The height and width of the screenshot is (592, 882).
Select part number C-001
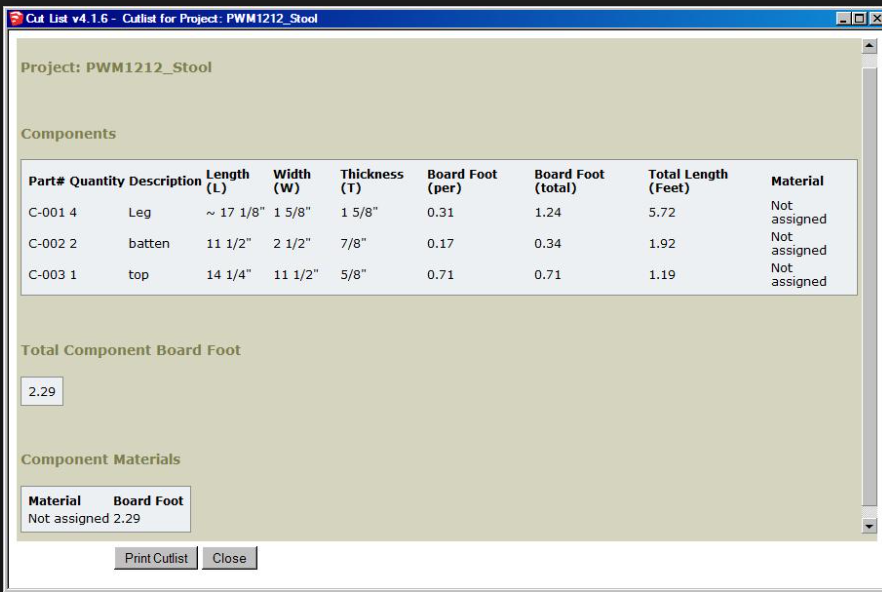pos(47,212)
